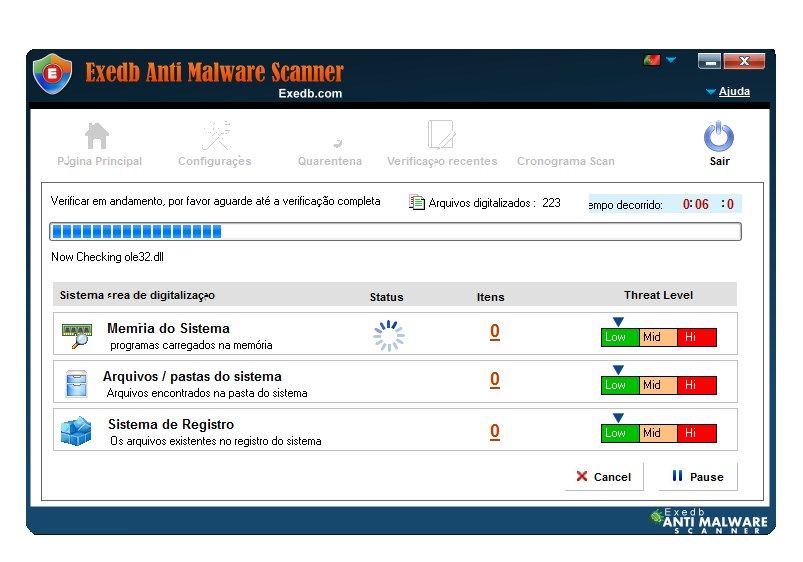
Task: Click the Cronograma Scan tab label
Action: [x=565, y=161]
